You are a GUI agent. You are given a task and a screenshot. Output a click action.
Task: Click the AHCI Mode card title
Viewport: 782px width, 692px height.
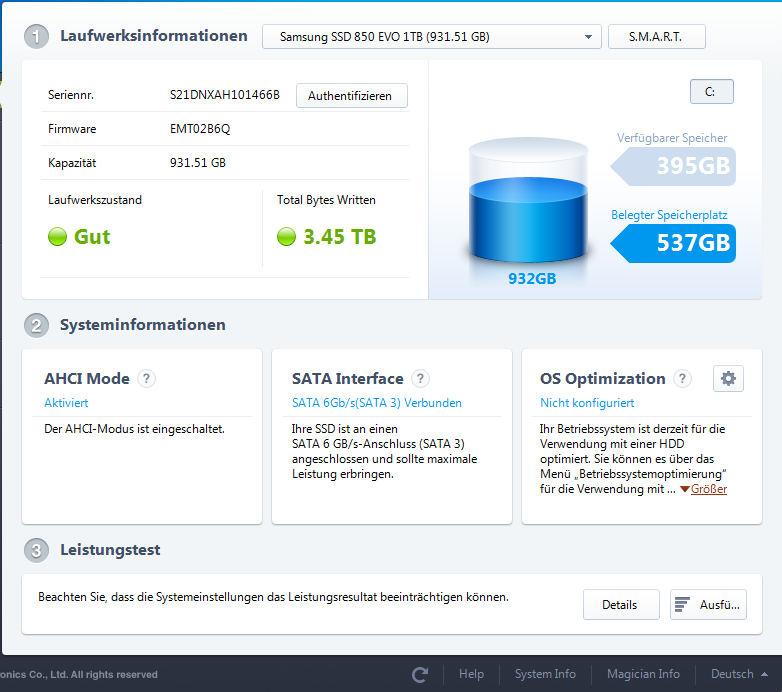[87, 378]
